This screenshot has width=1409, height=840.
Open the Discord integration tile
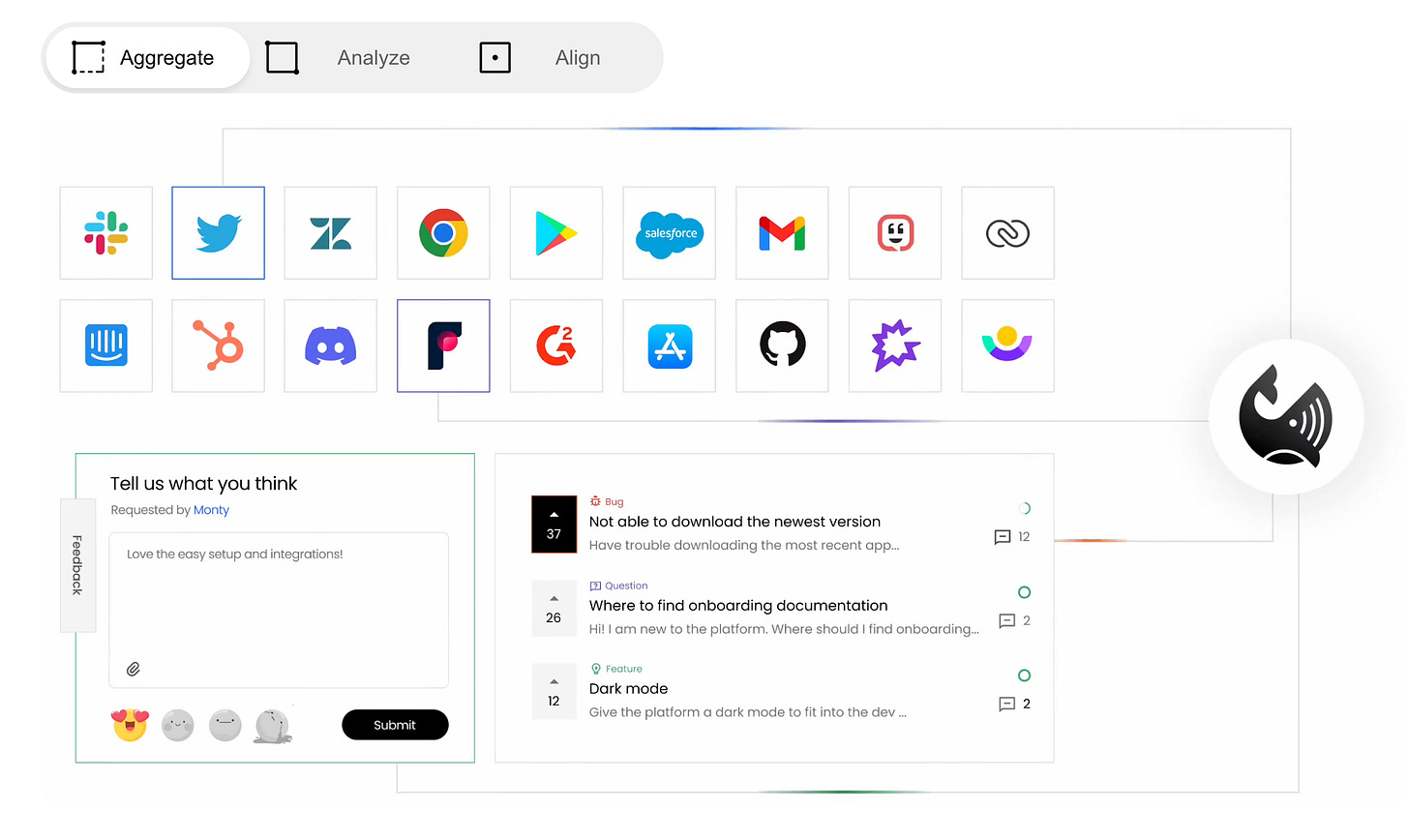tap(331, 345)
